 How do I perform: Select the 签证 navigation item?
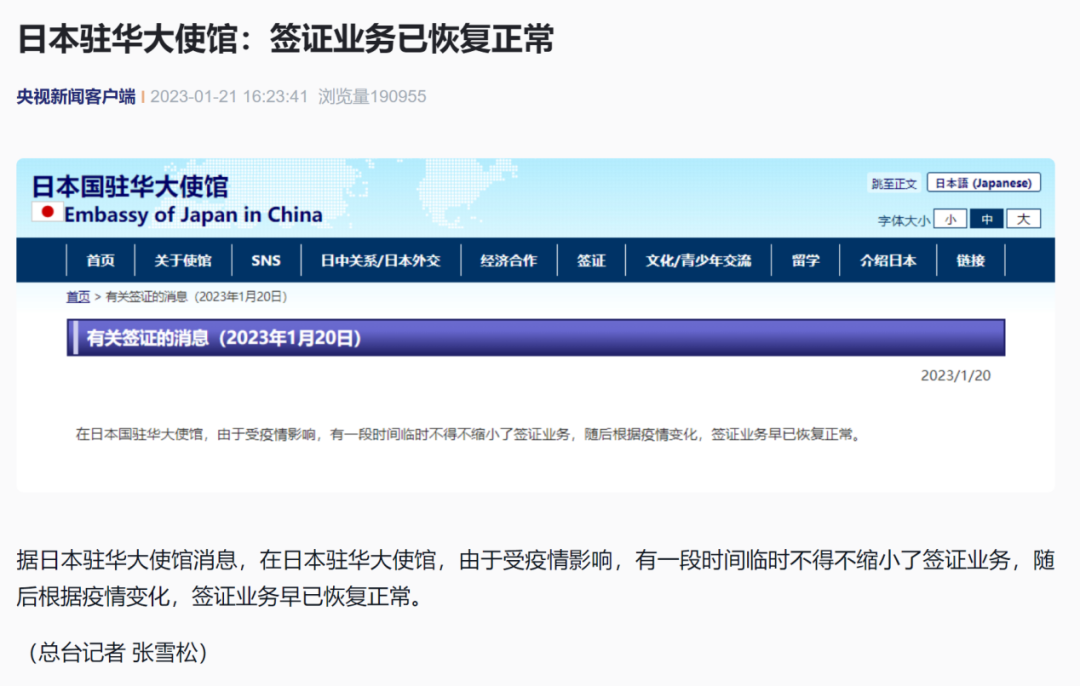pos(591,260)
